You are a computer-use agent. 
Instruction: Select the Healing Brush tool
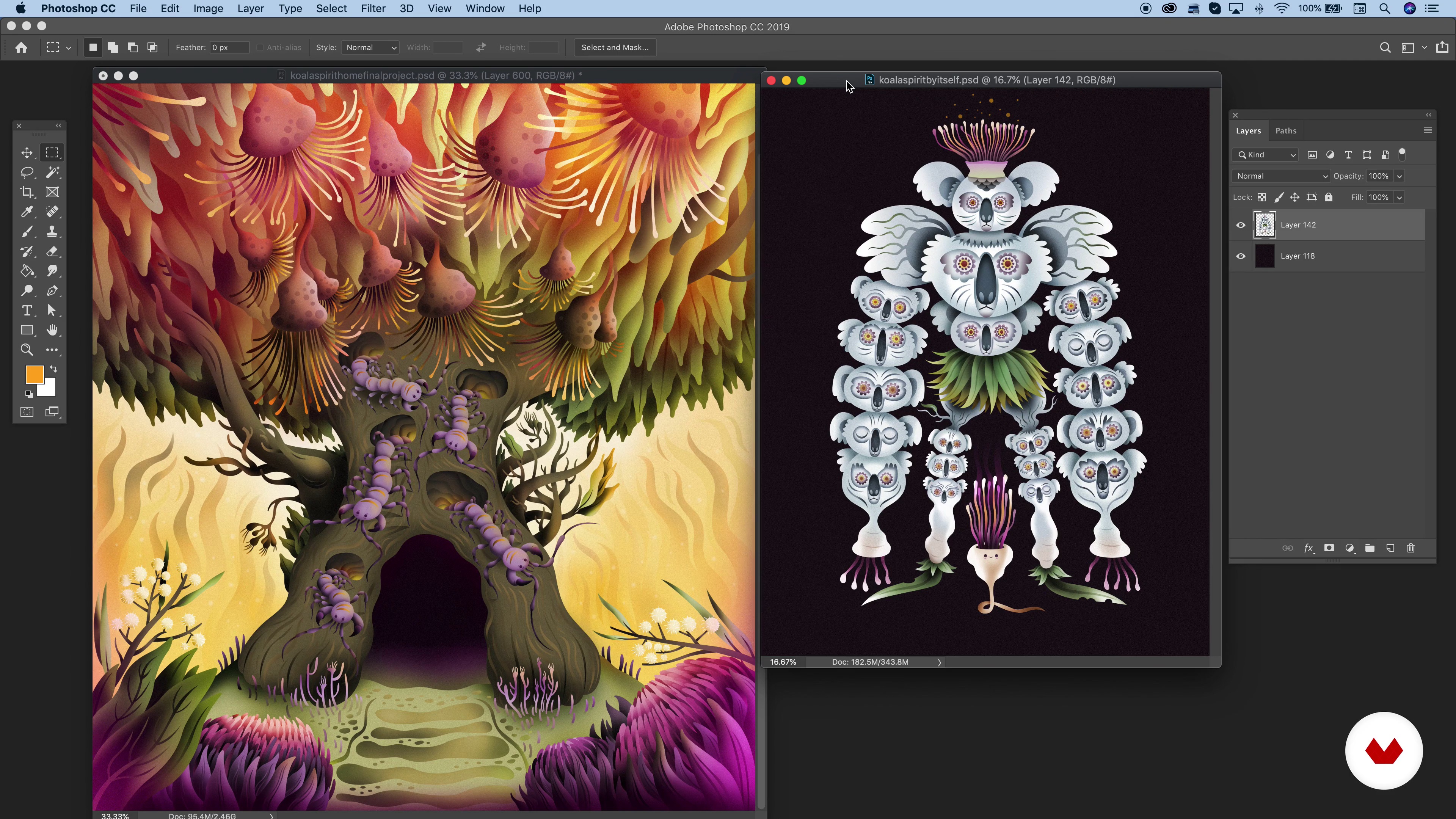point(52,212)
